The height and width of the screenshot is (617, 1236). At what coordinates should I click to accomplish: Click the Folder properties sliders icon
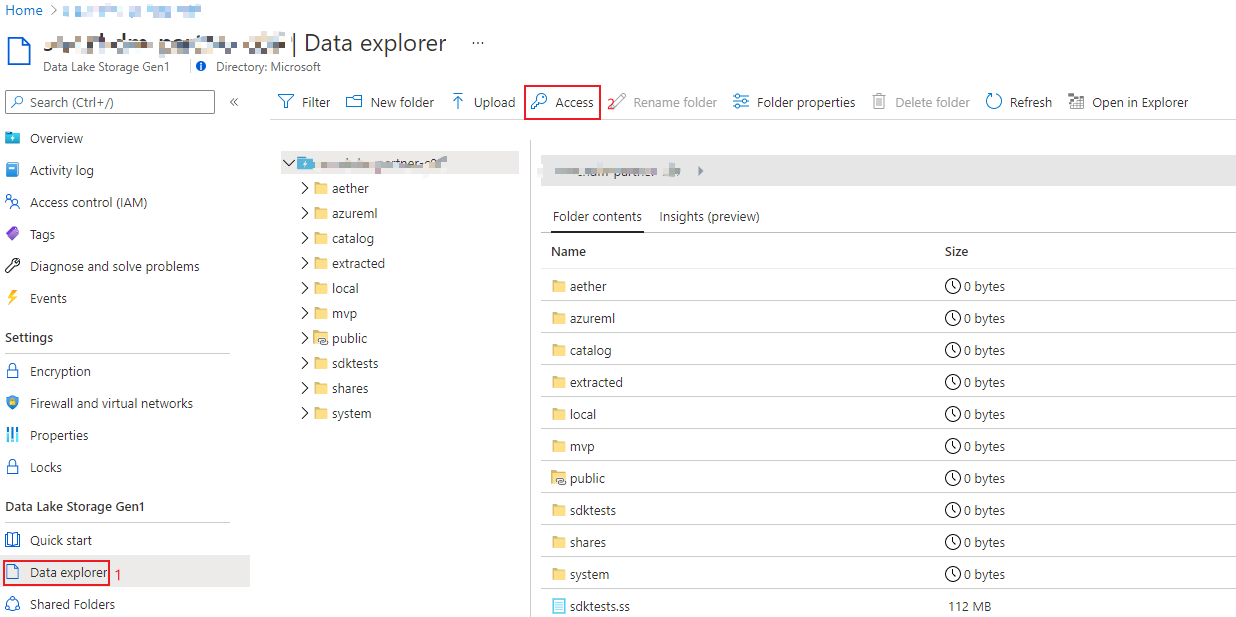pyautogui.click(x=741, y=102)
